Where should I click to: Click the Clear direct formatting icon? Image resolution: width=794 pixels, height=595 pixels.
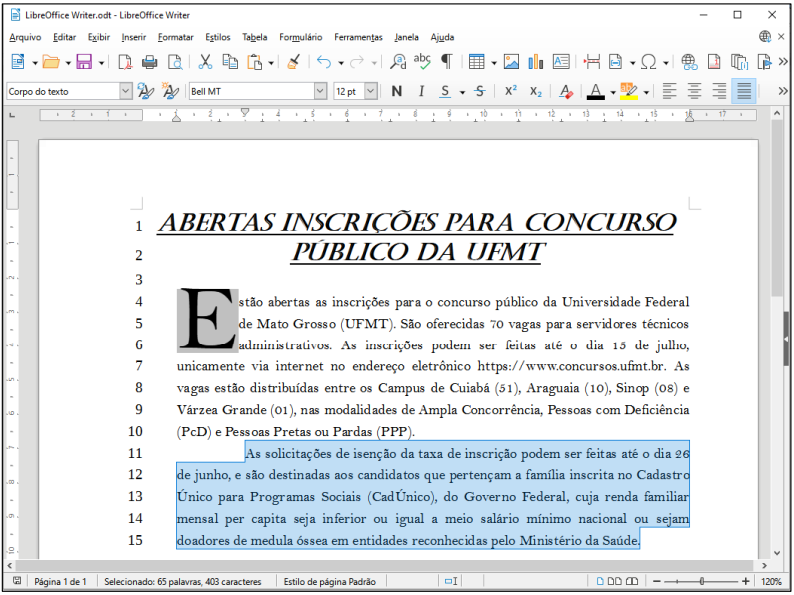pos(566,91)
